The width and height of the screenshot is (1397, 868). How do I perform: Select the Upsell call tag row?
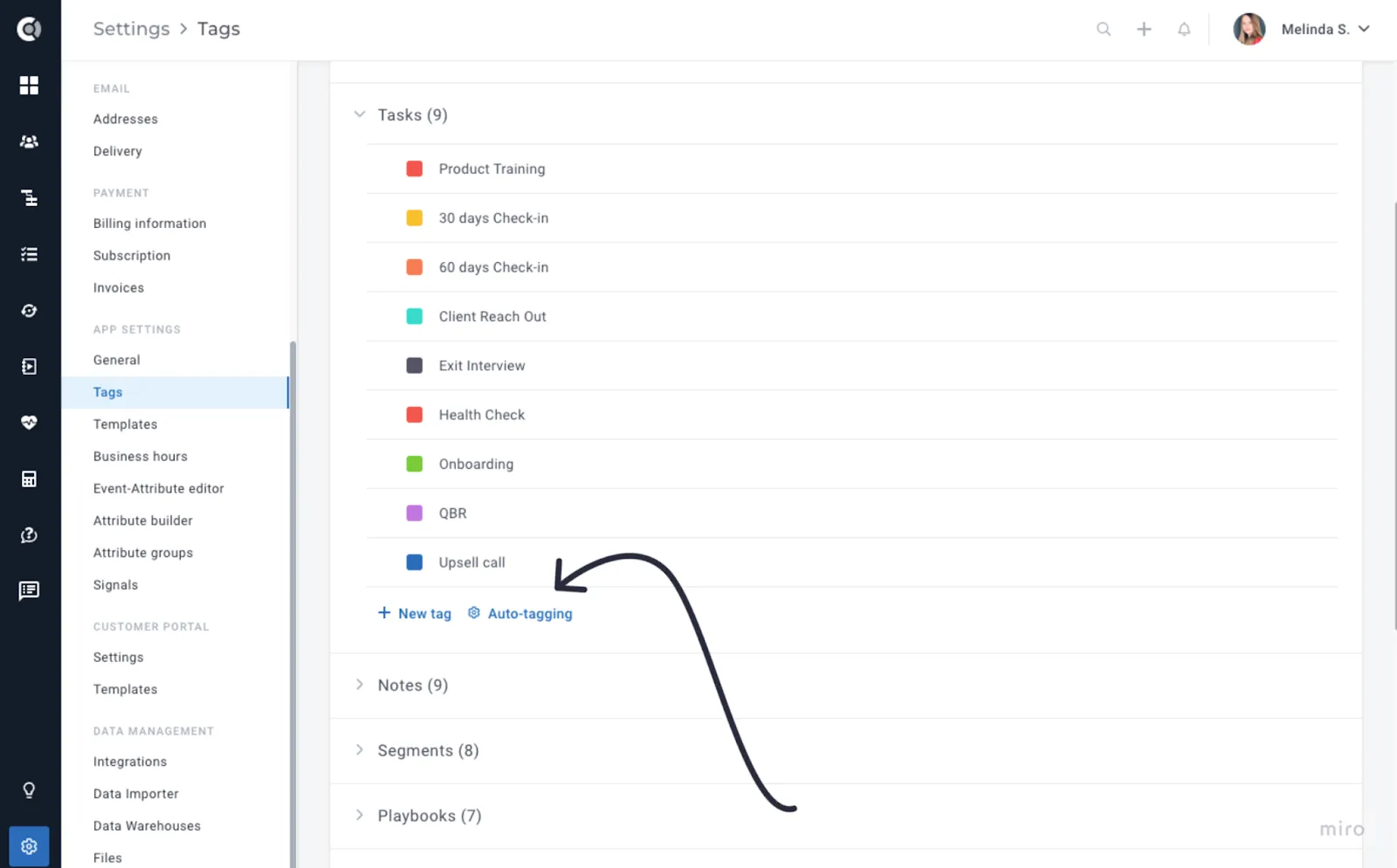click(x=852, y=562)
